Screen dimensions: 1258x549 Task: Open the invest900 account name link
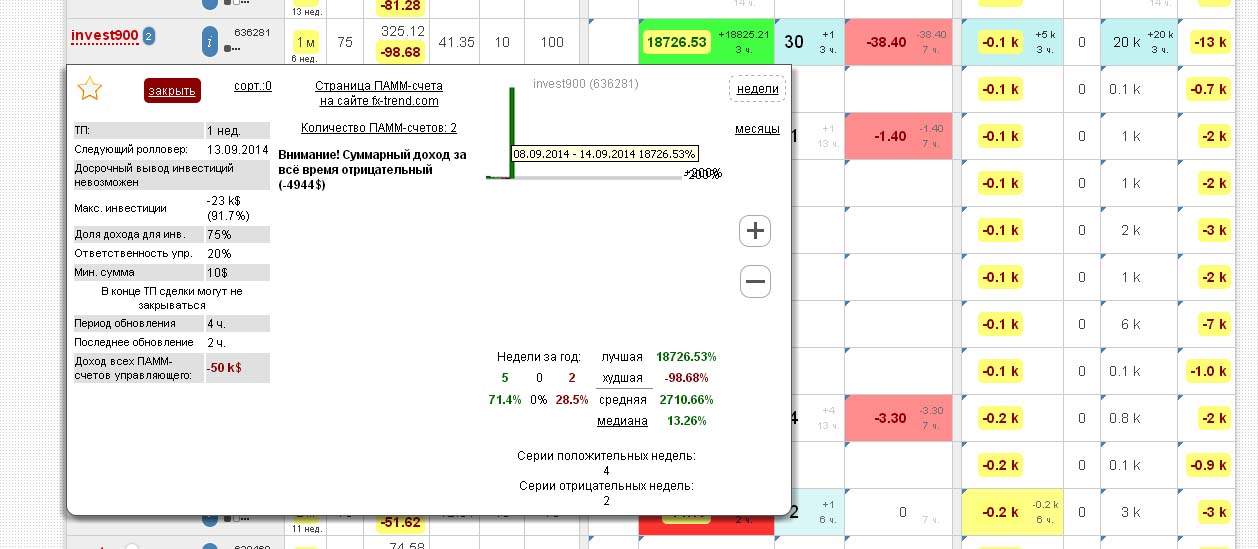click(x=104, y=37)
